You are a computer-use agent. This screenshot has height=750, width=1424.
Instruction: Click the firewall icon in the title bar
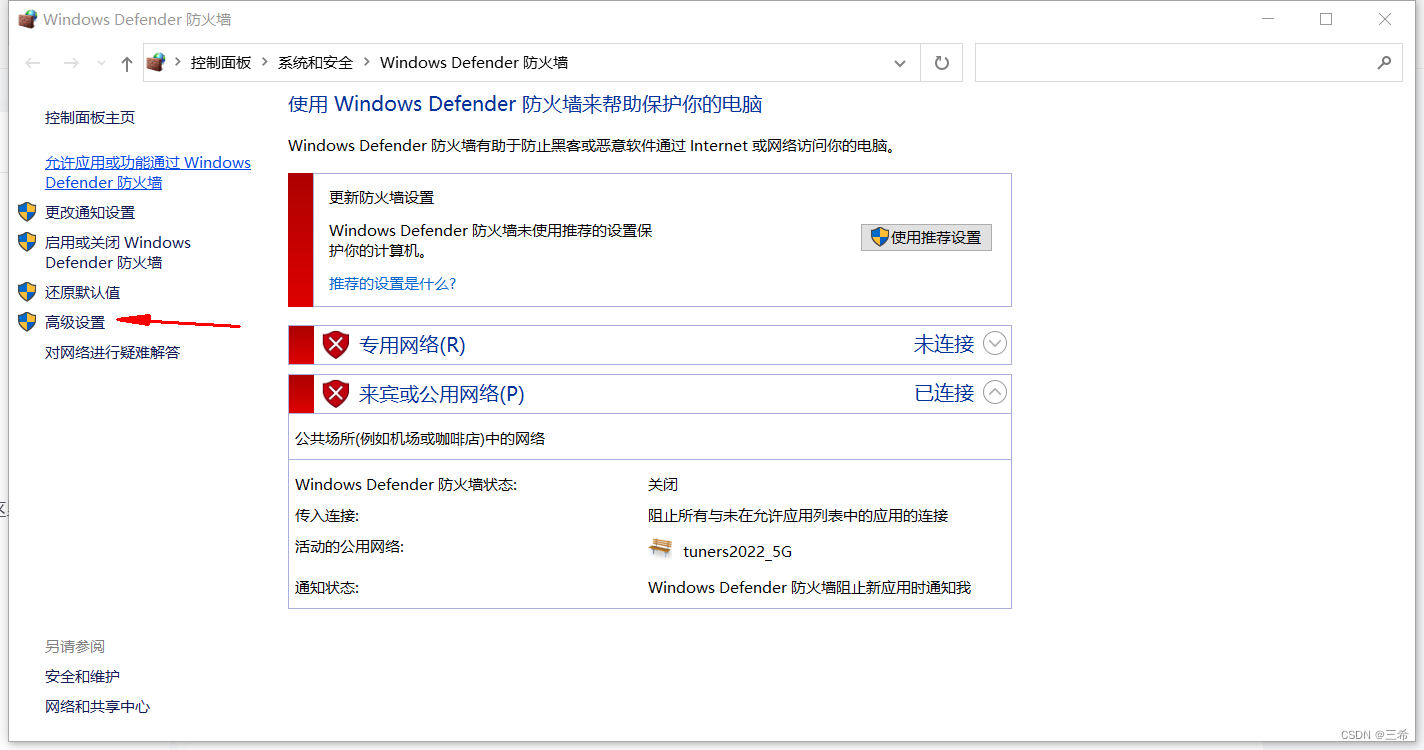tap(28, 19)
